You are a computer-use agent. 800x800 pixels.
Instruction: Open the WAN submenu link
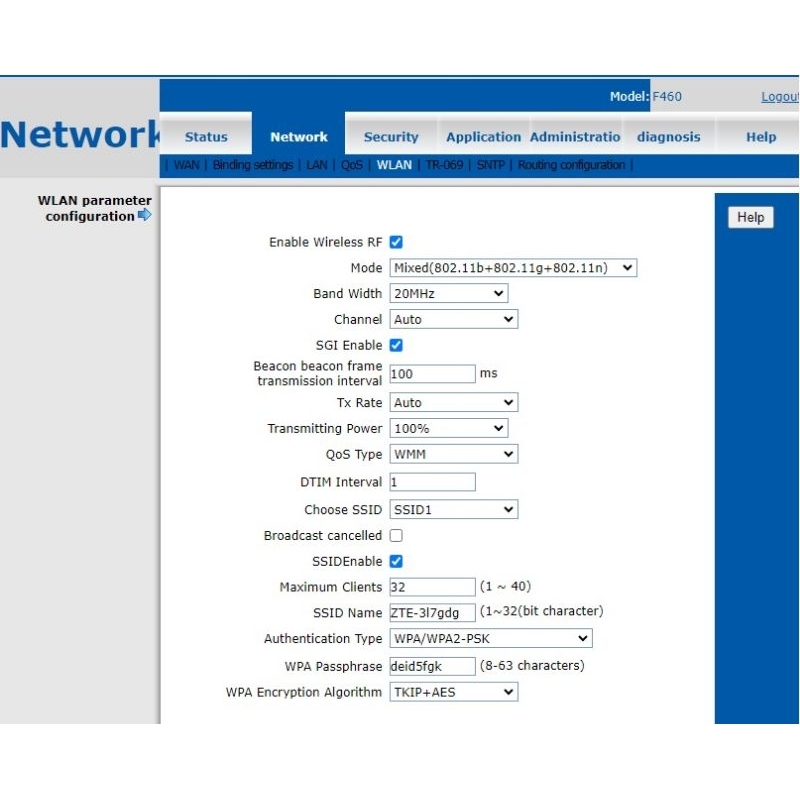pos(186,165)
